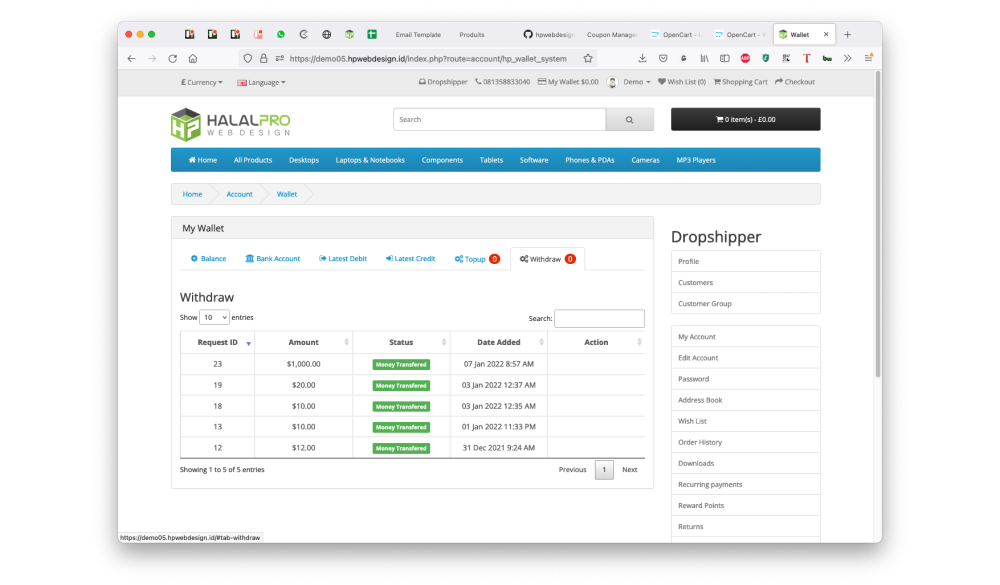Sort table by Request ID column
Viewport: 1000px width, 585px height.
[218, 342]
